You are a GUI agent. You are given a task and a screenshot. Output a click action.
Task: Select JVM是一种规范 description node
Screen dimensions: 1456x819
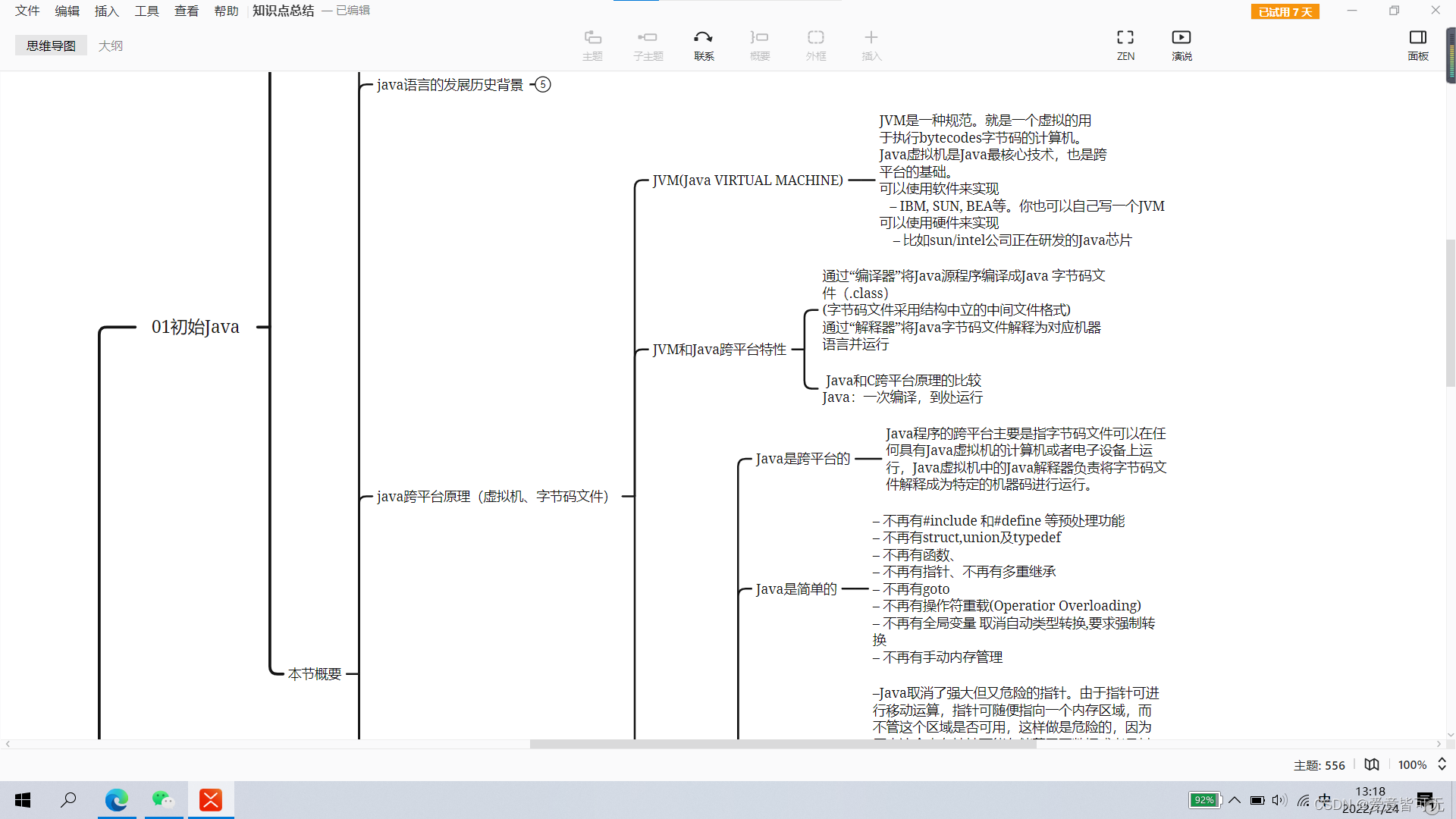coord(1021,180)
